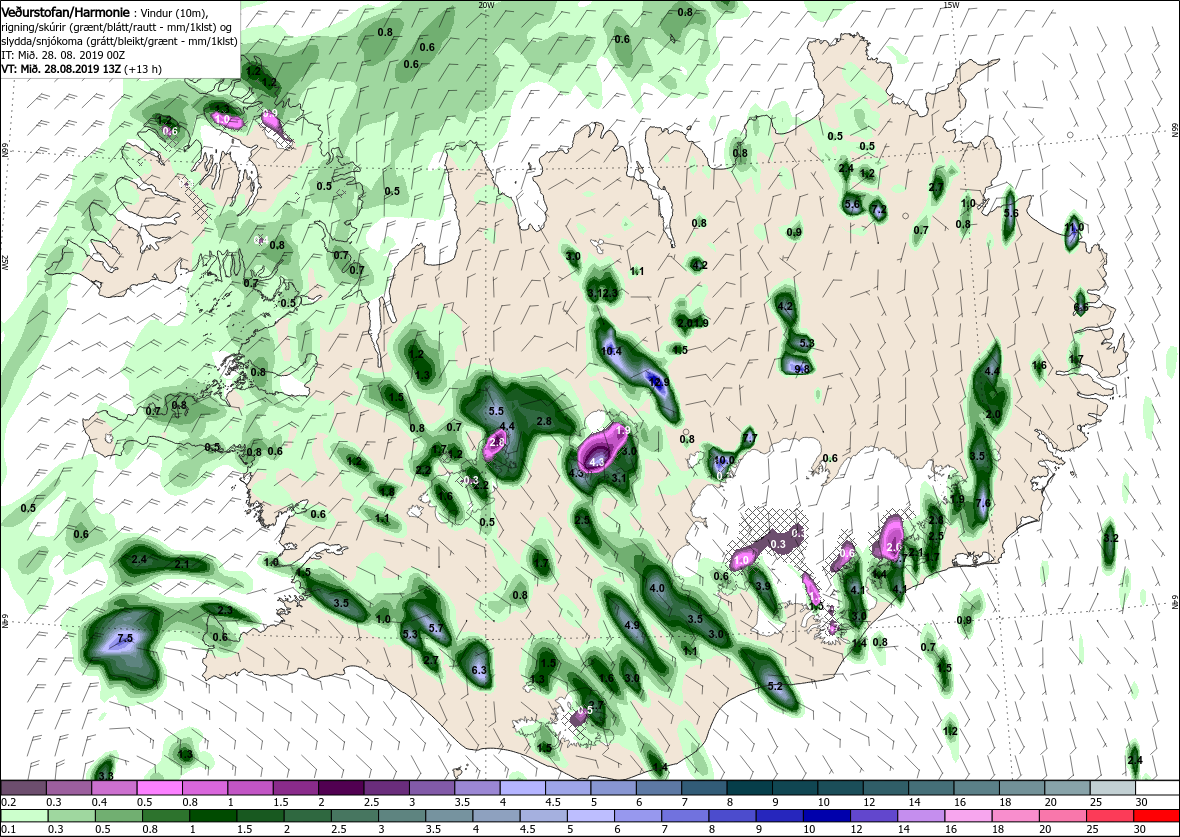Select the white 30 snow legend swatch
Screen dimensions: 1180x837
point(1157,788)
